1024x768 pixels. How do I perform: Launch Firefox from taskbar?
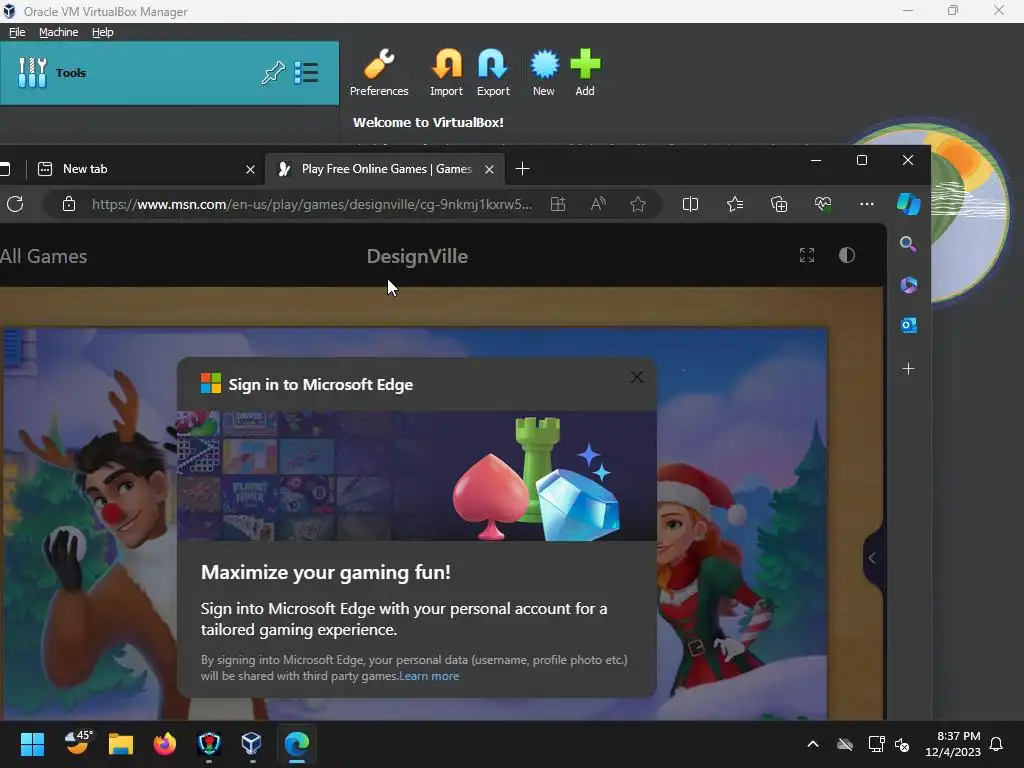click(x=165, y=744)
